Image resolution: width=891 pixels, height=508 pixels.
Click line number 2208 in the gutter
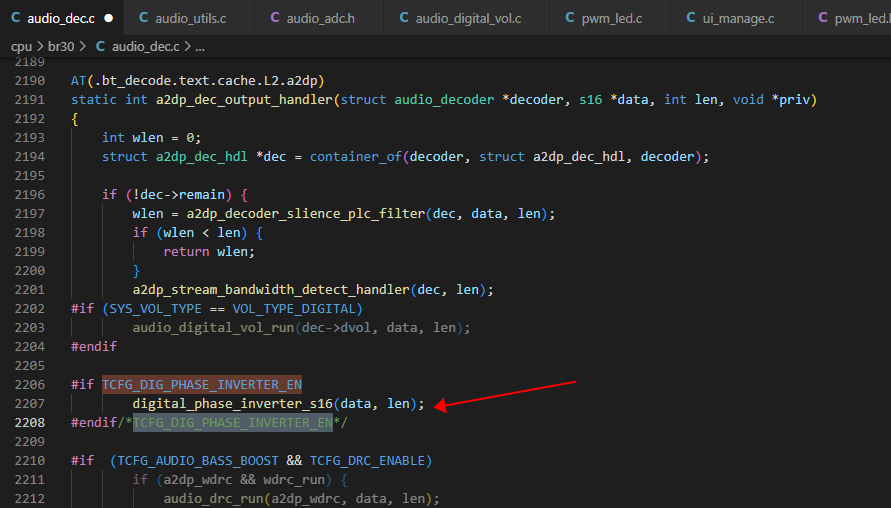click(30, 423)
